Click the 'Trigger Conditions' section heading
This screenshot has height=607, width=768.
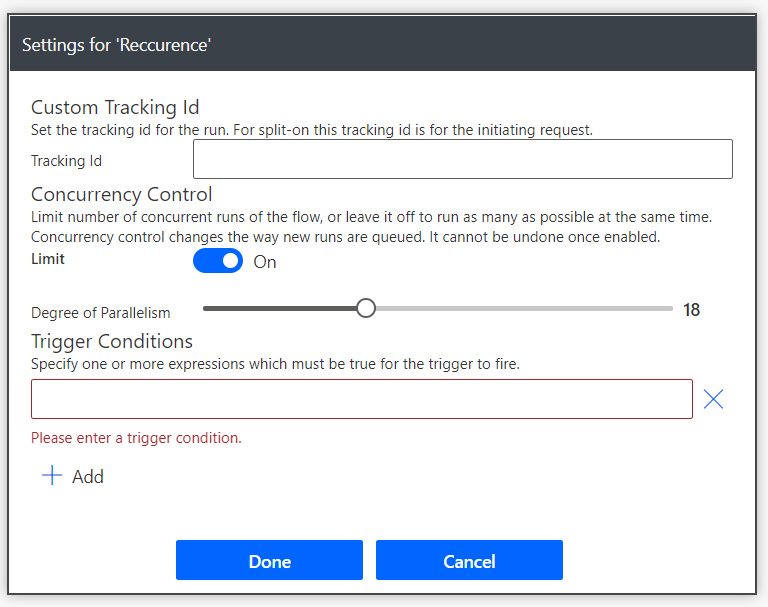[112, 341]
